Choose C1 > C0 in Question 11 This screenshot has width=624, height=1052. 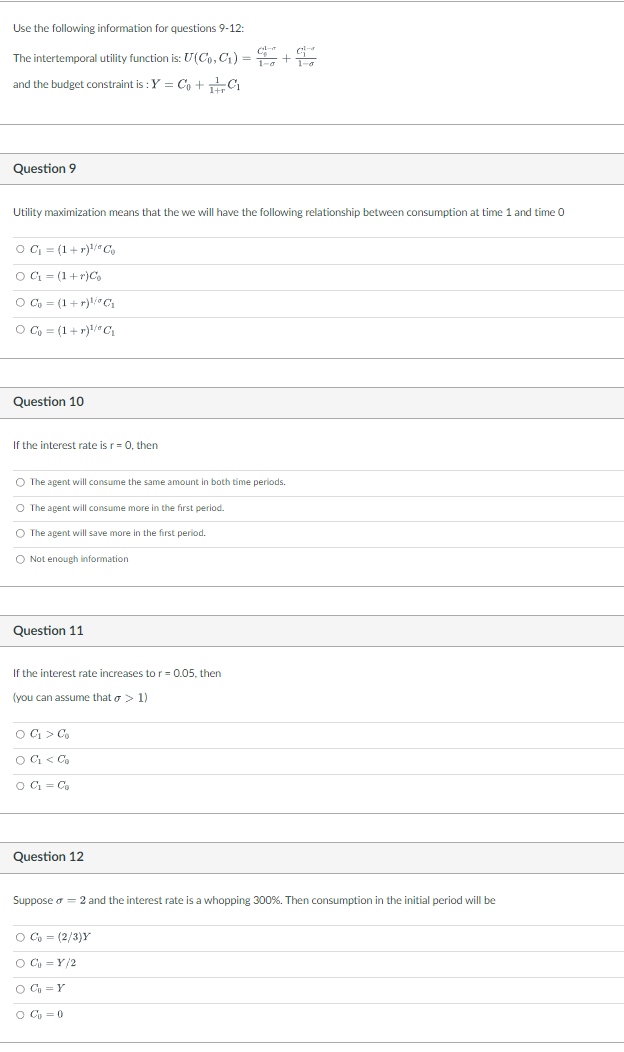click(19, 734)
